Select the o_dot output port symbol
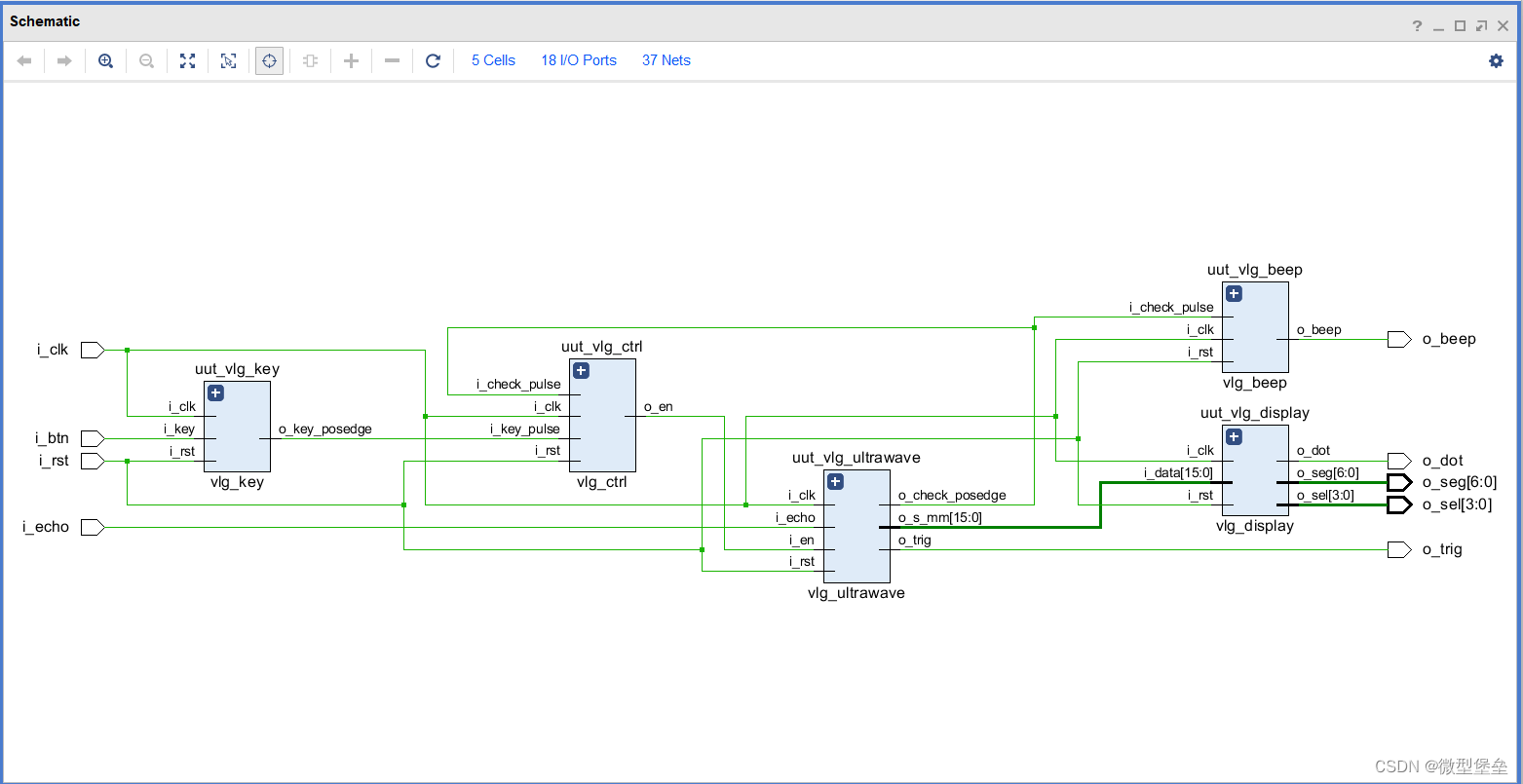The height and width of the screenshot is (784, 1523). 1399,461
